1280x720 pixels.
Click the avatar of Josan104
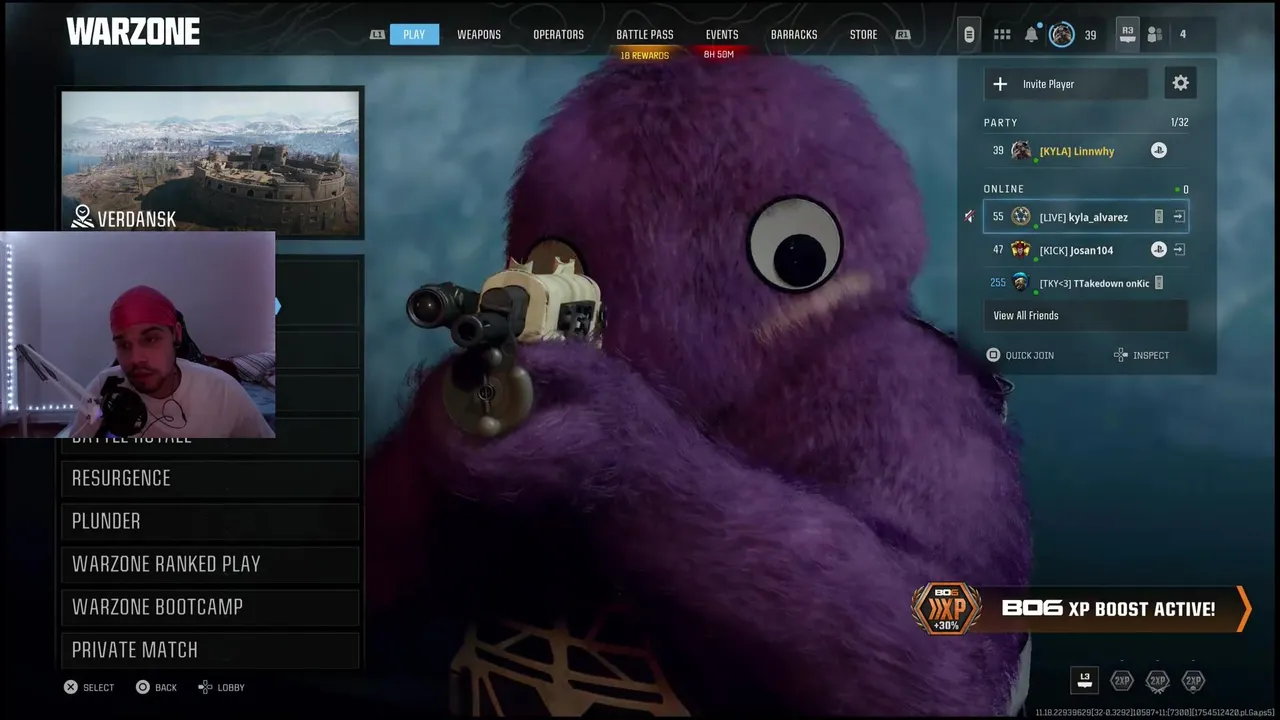click(x=1020, y=250)
